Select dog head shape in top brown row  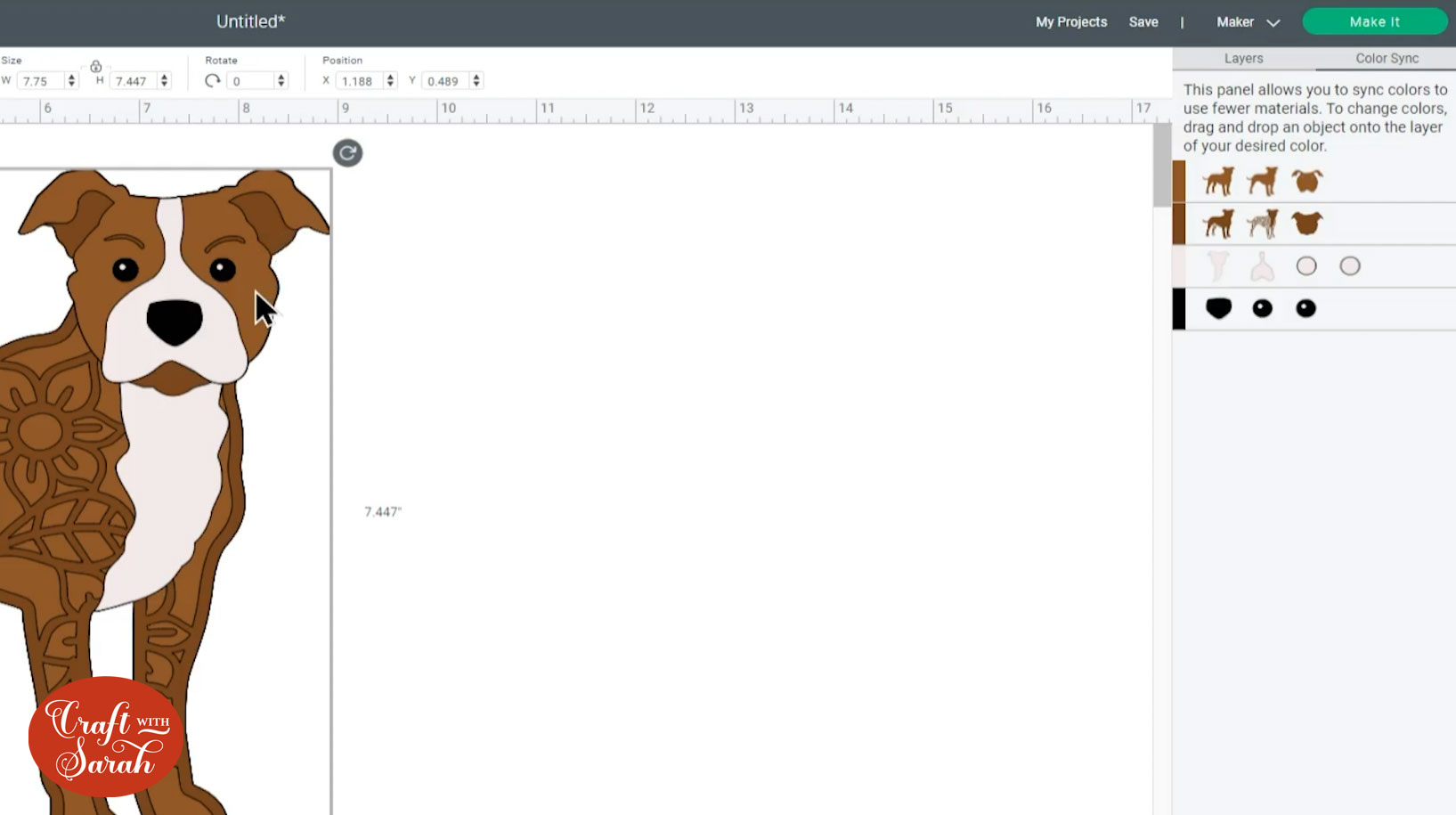point(1306,181)
